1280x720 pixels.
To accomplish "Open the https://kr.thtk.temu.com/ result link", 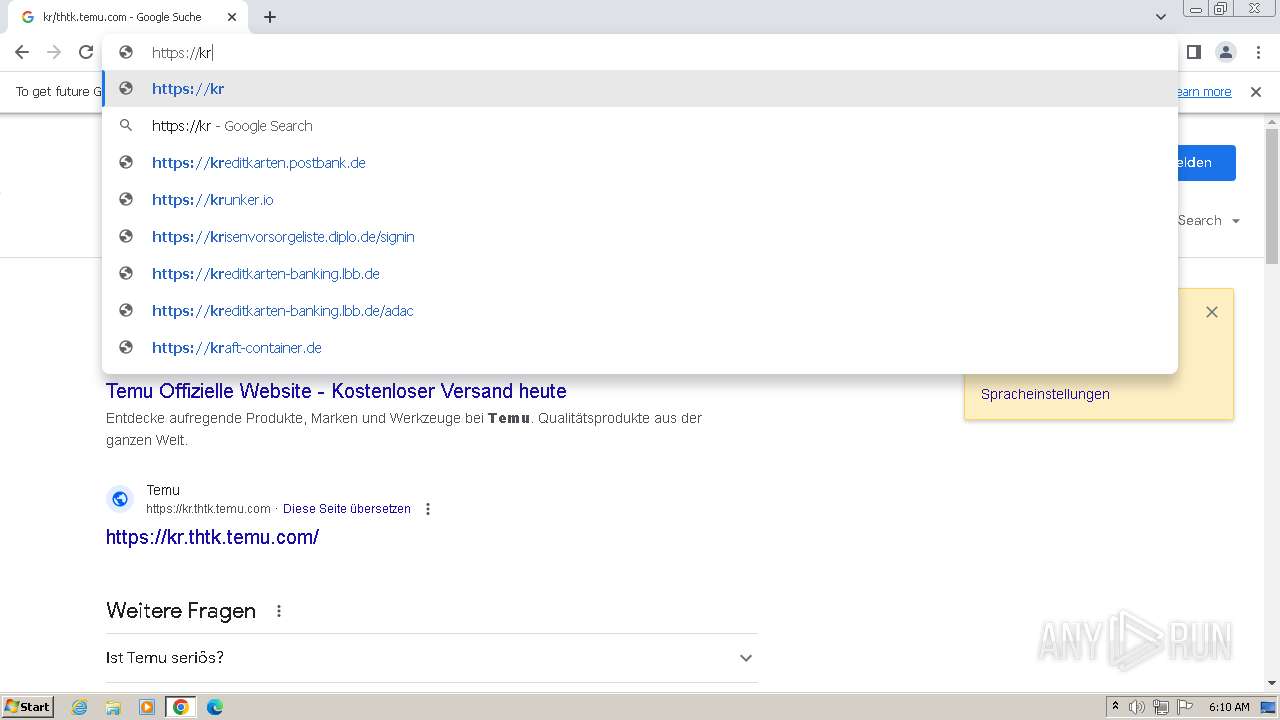I will pyautogui.click(x=212, y=537).
